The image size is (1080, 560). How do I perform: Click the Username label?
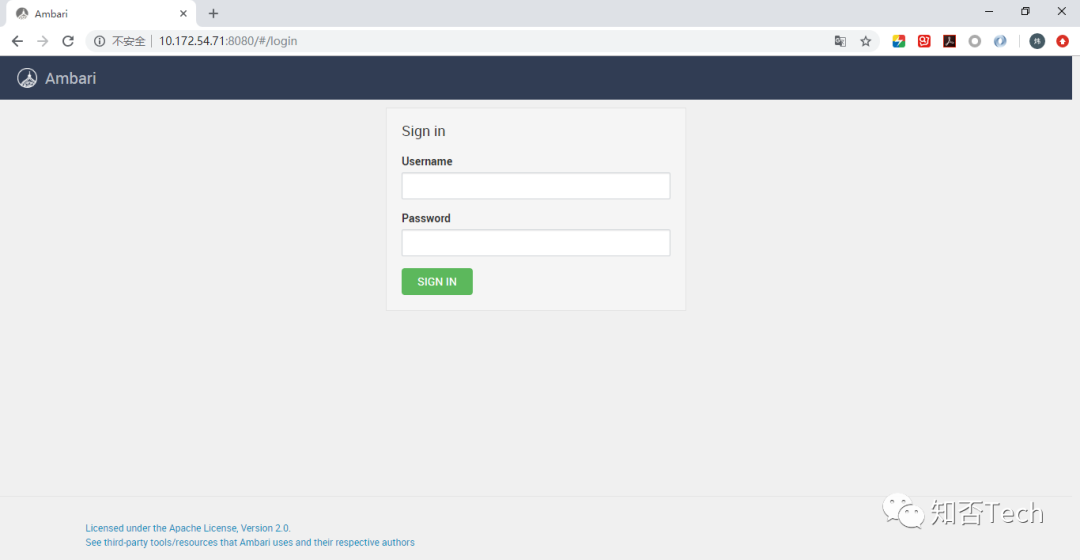point(427,161)
